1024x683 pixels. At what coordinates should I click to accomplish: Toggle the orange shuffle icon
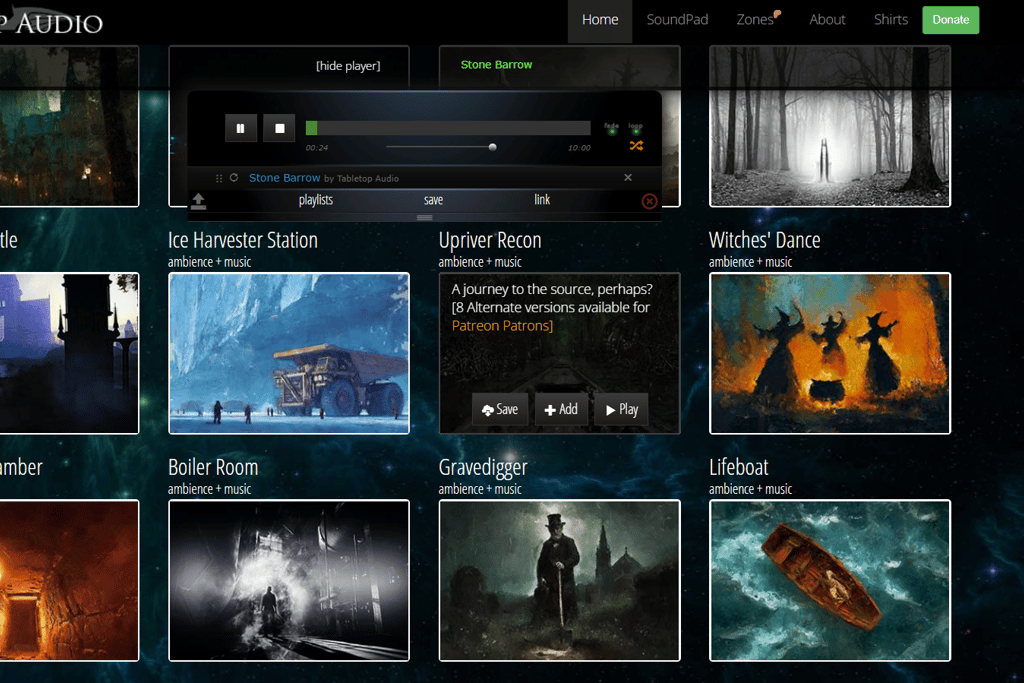tap(636, 146)
